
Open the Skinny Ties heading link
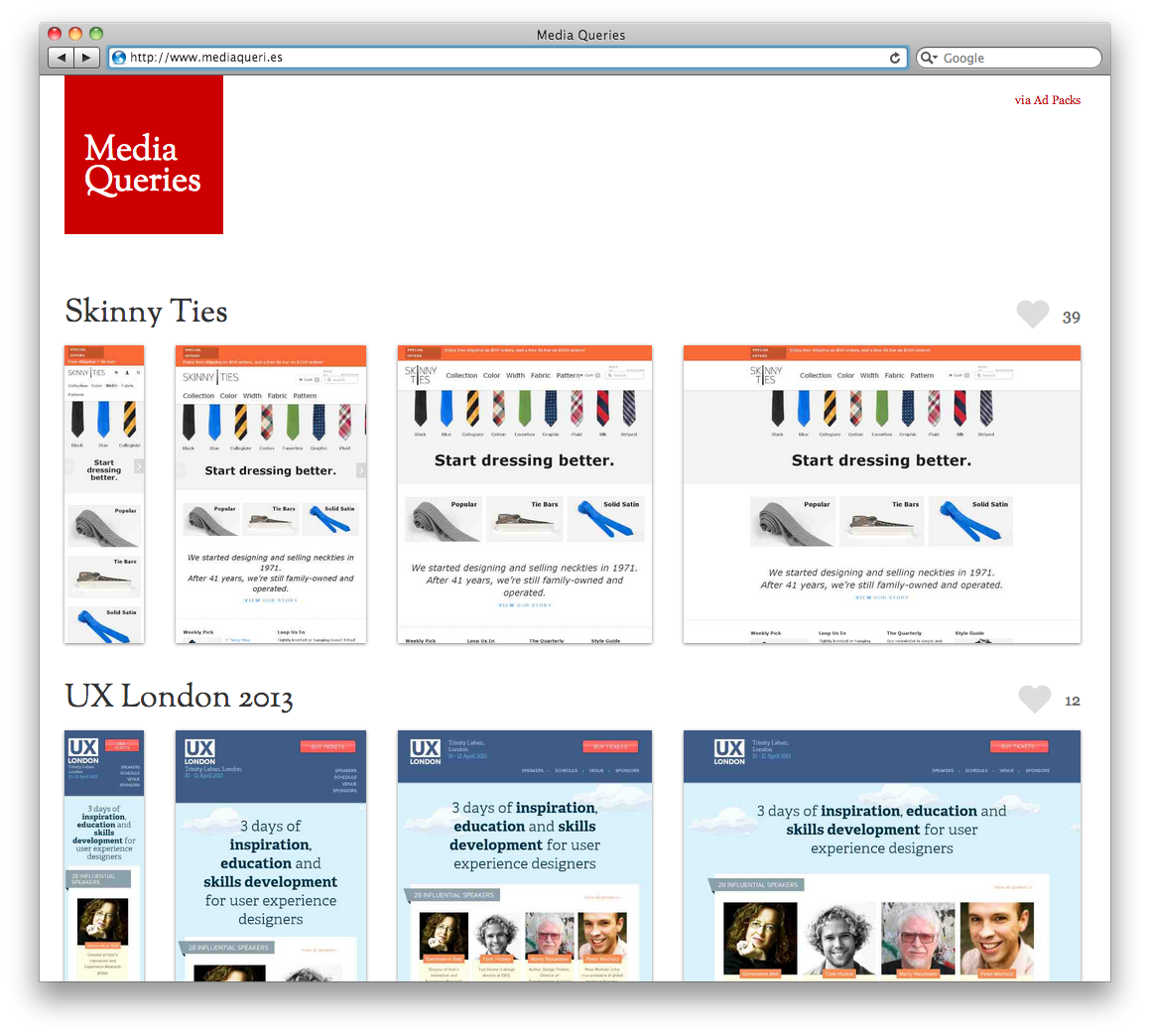pyautogui.click(x=147, y=311)
